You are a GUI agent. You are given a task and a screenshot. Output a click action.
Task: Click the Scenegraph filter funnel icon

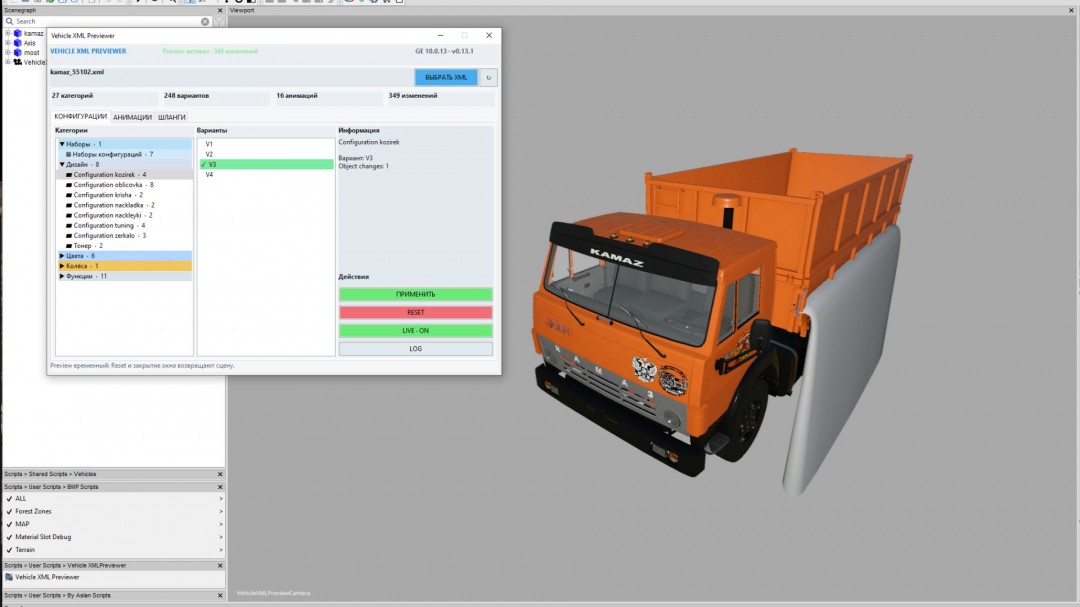pyautogui.click(x=219, y=21)
